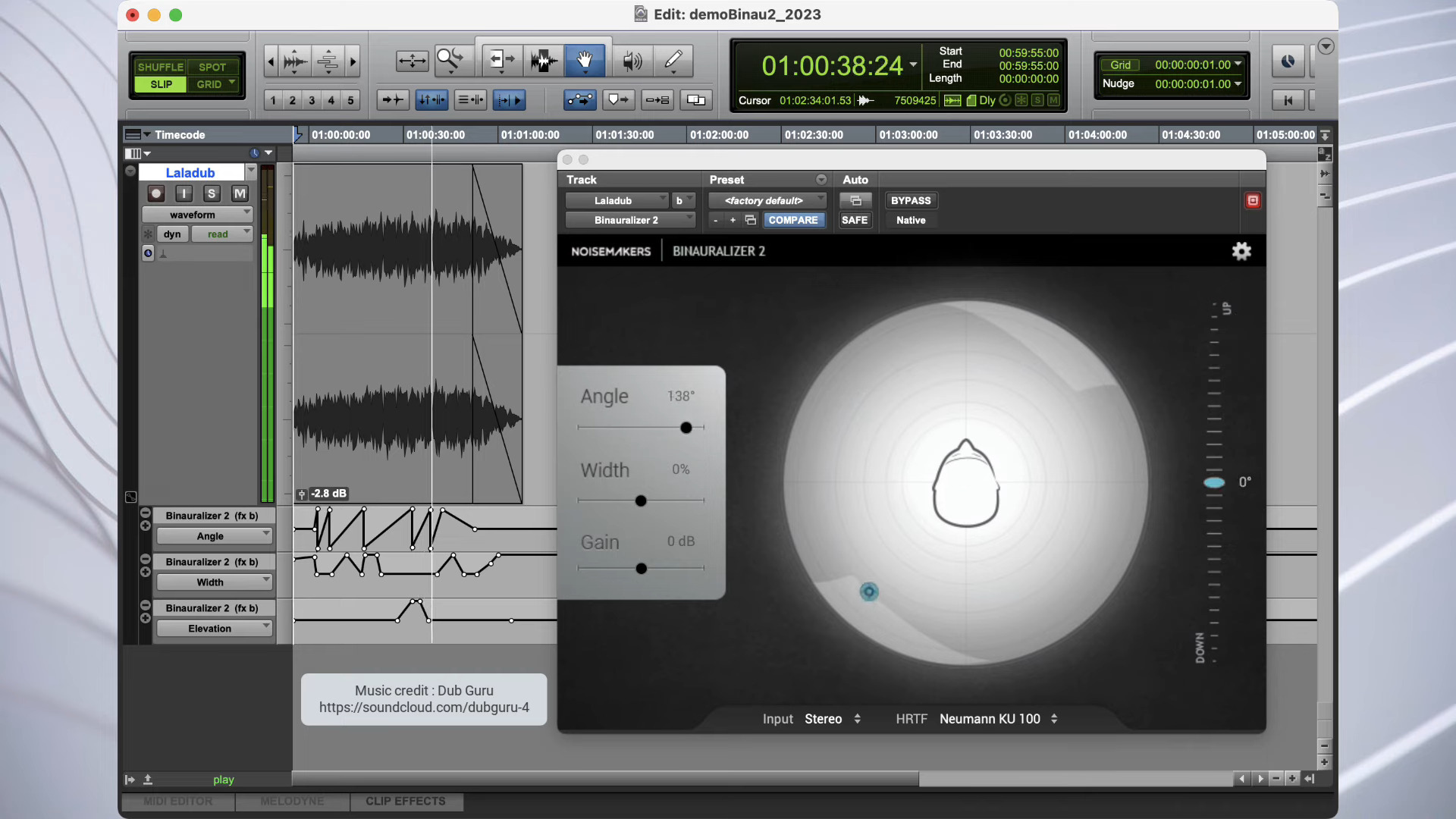Activate SLIP edit mode

click(161, 84)
